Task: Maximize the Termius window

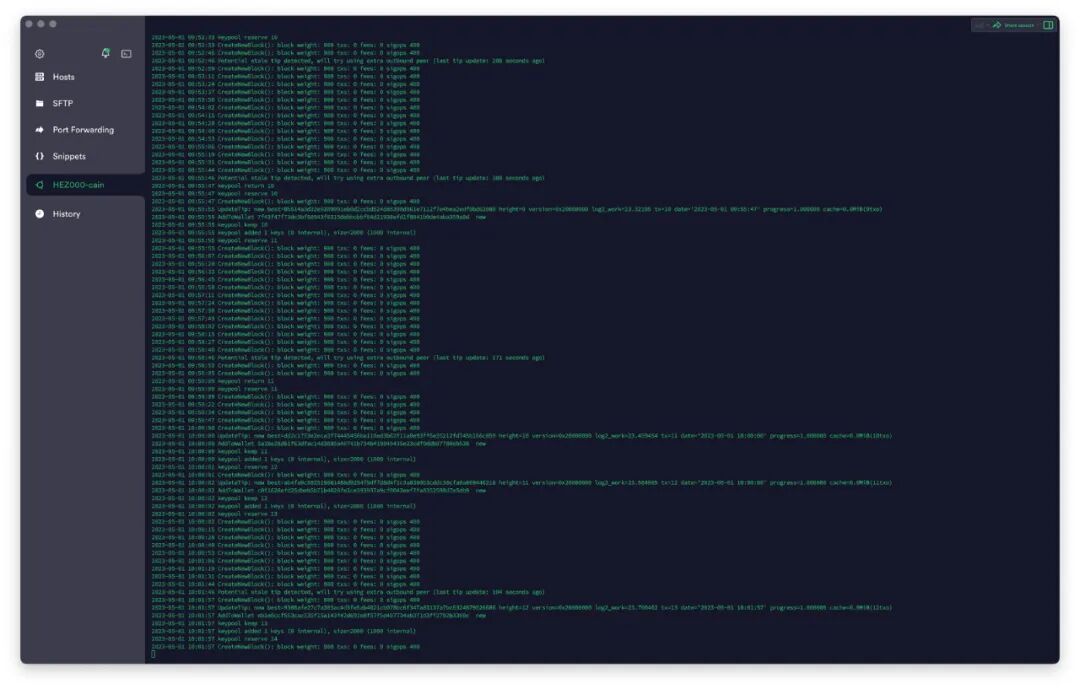Action: click(53, 24)
